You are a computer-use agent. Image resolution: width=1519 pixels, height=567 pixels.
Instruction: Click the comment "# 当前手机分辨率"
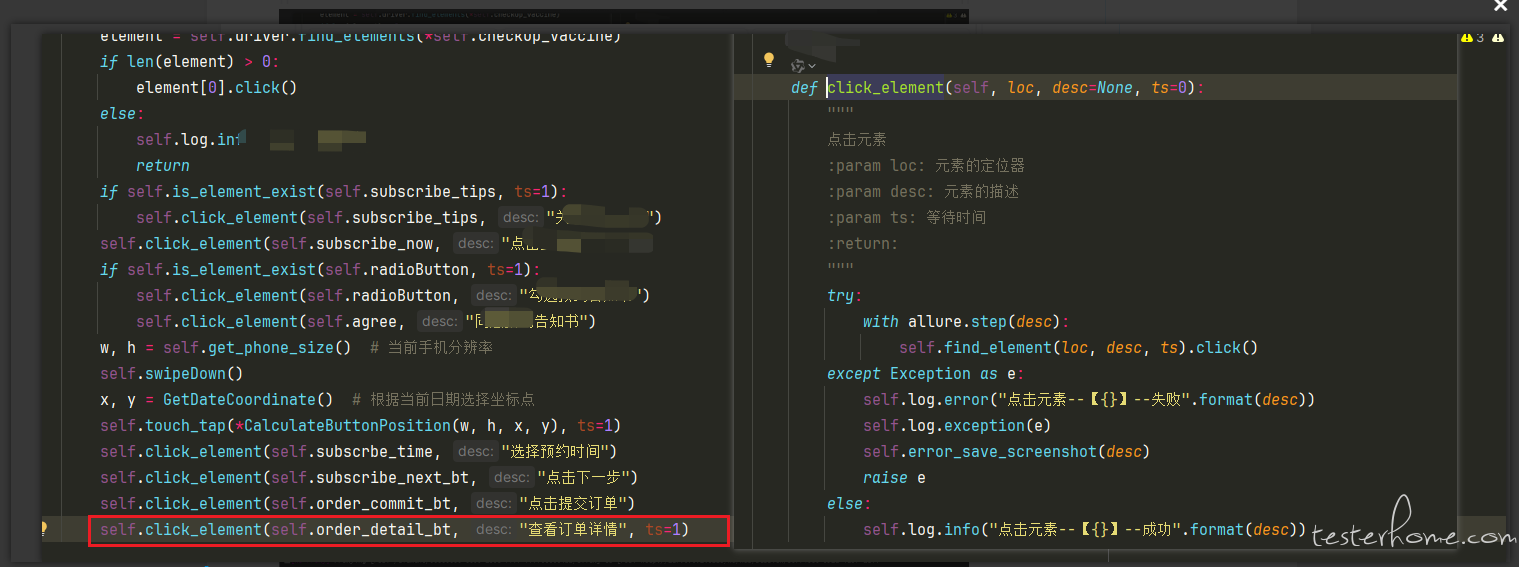pyautogui.click(x=431, y=347)
